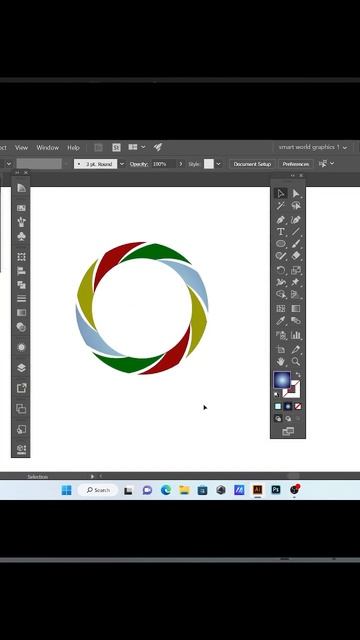The image size is (360, 640).
Task: Select the Pen tool
Action: pyautogui.click(x=281, y=220)
